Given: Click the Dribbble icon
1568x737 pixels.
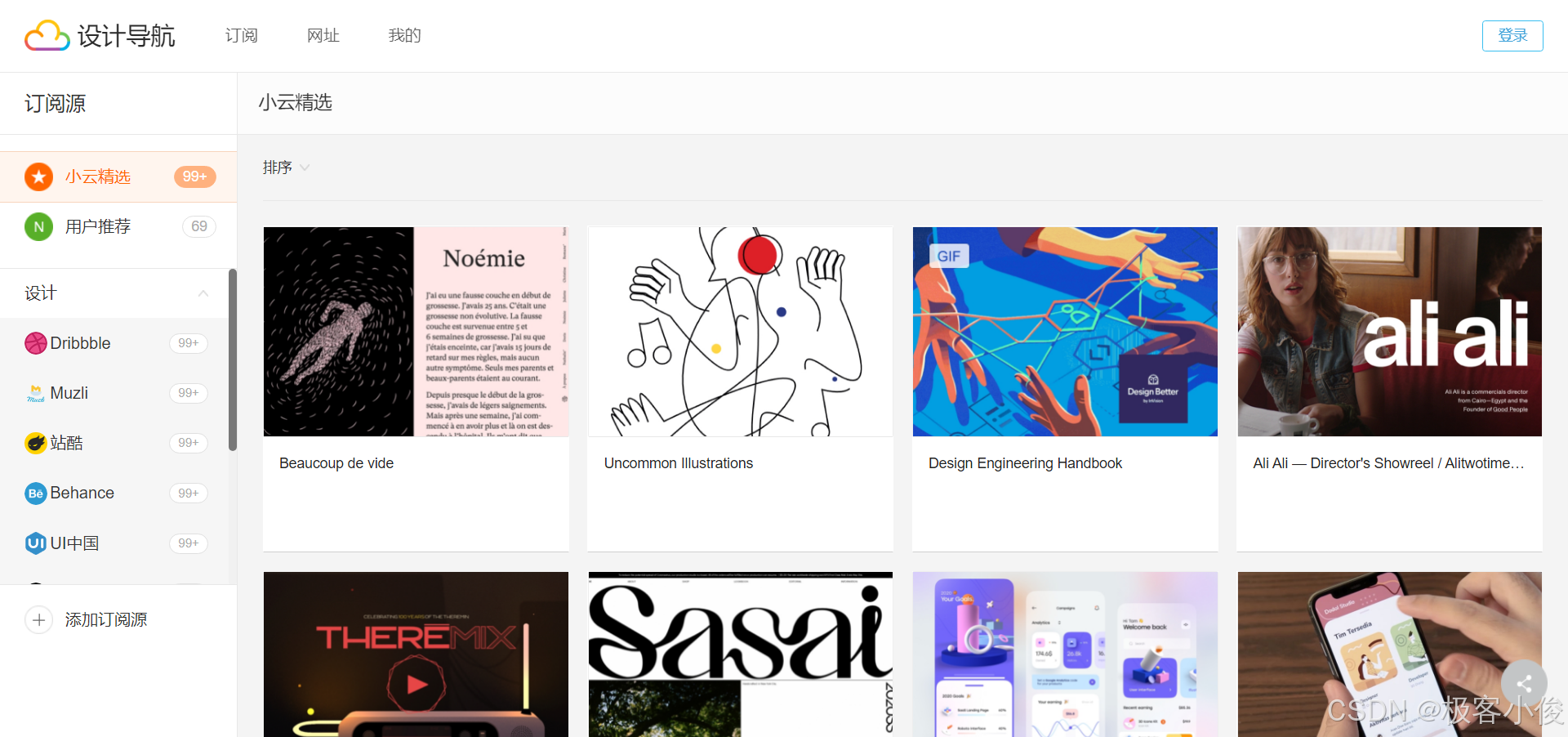Looking at the screenshot, I should 36,343.
